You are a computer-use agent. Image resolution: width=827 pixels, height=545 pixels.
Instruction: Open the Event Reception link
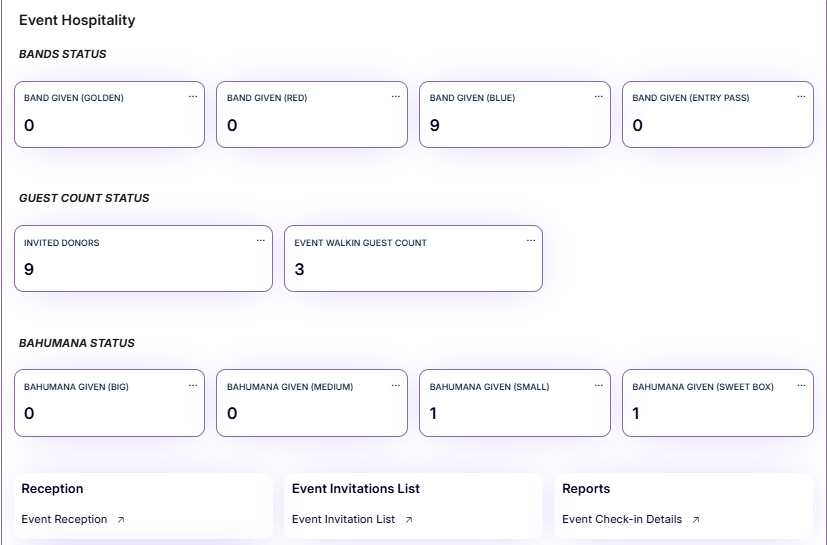pyautogui.click(x=64, y=519)
